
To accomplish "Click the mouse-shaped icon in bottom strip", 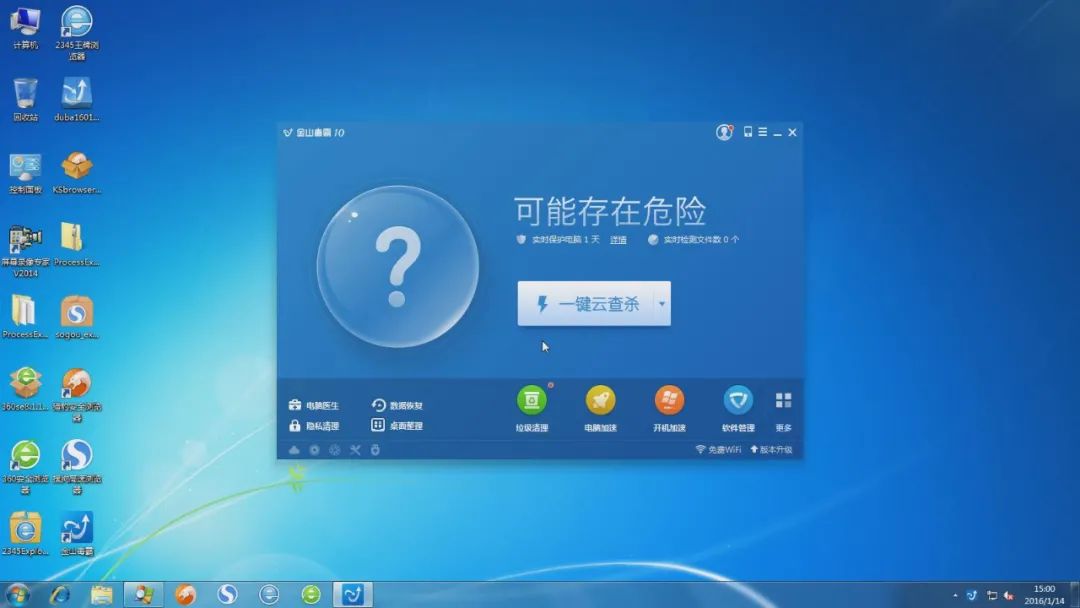I will click(x=375, y=450).
